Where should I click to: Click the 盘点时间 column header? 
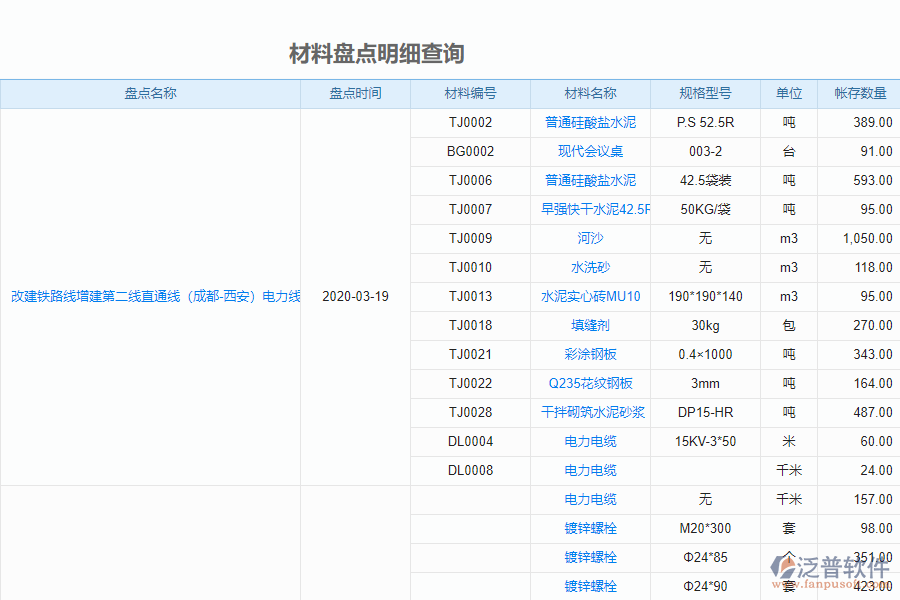pos(355,93)
